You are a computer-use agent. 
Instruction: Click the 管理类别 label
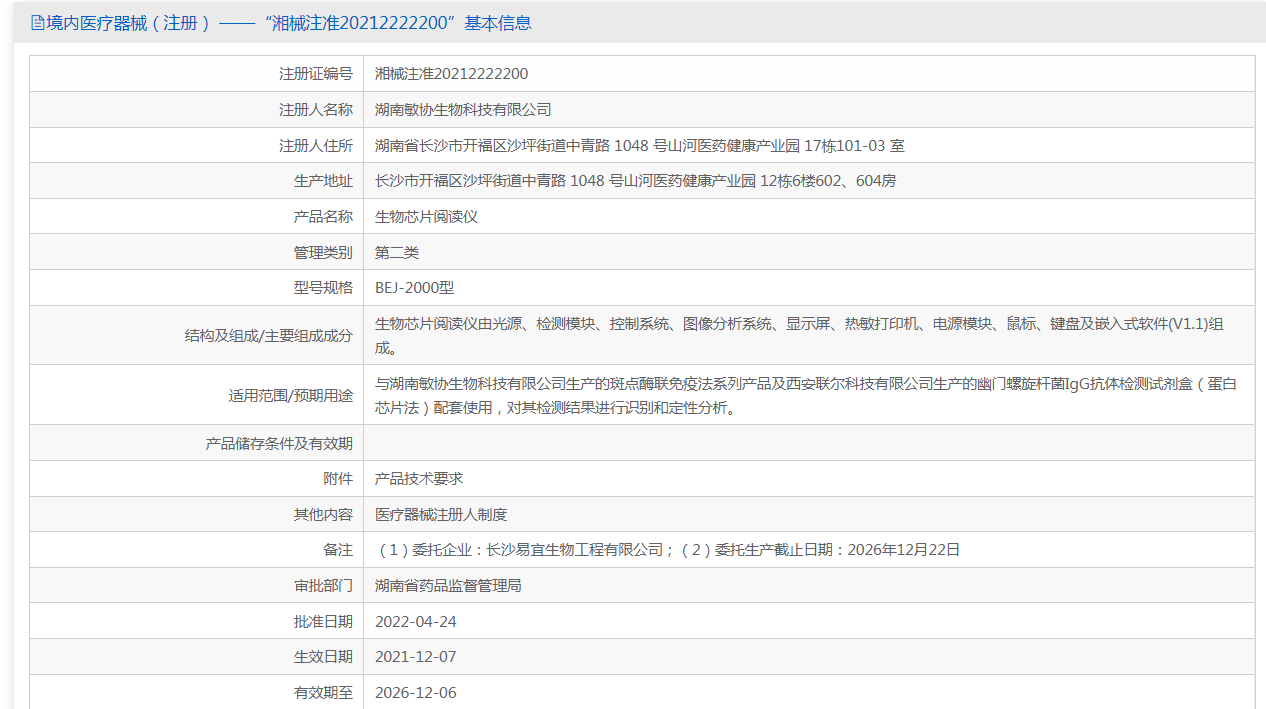point(323,253)
